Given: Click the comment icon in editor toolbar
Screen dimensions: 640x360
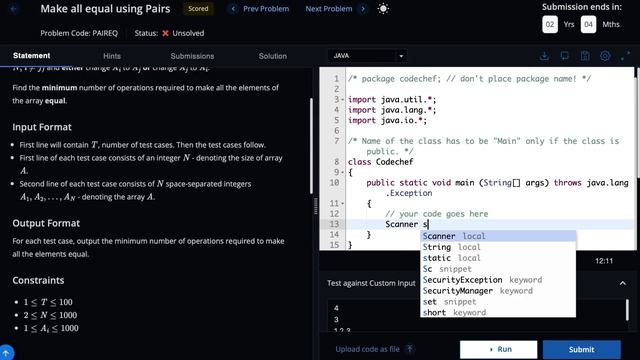Looking at the screenshot, I should pos(564,56).
